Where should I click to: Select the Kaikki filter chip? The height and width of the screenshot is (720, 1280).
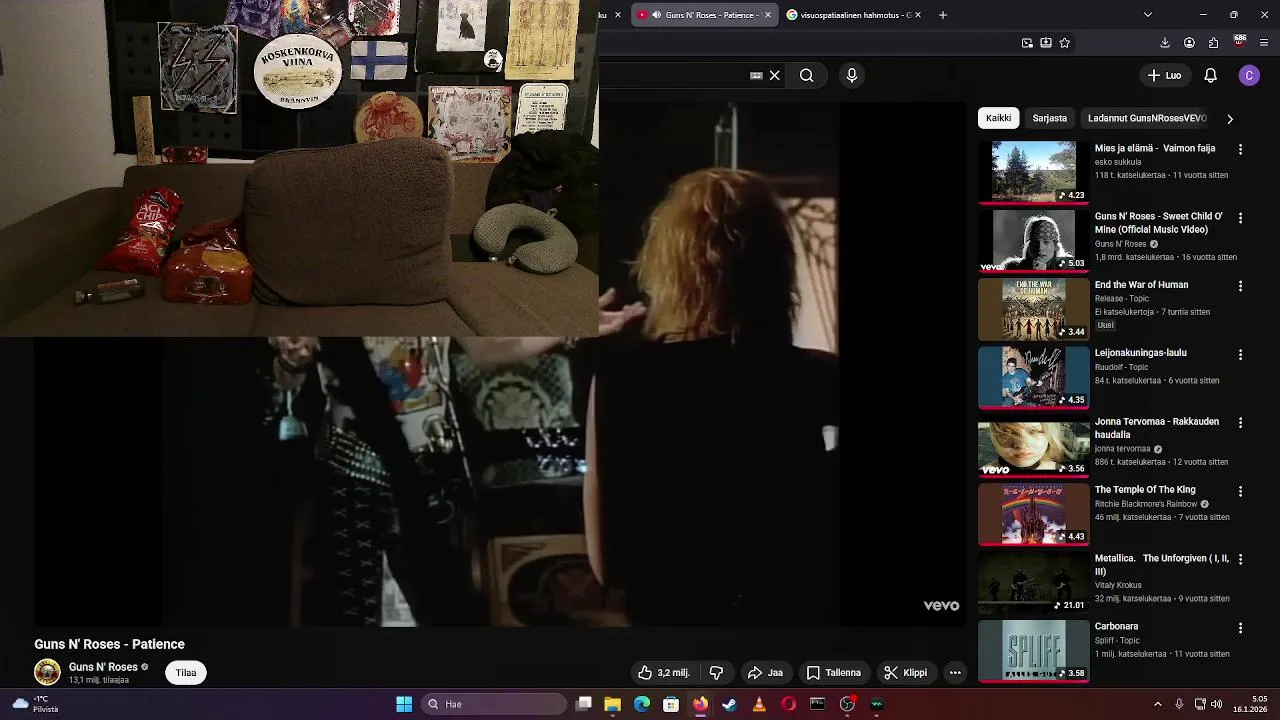point(998,118)
